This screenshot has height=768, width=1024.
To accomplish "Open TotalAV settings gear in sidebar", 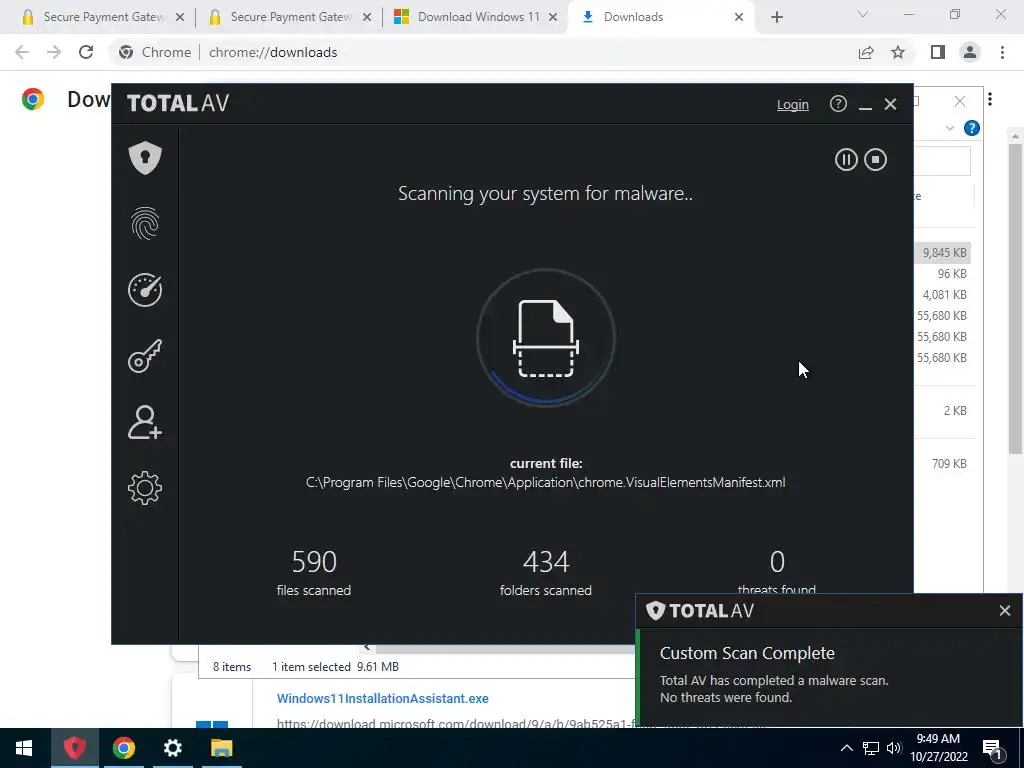I will coord(145,488).
